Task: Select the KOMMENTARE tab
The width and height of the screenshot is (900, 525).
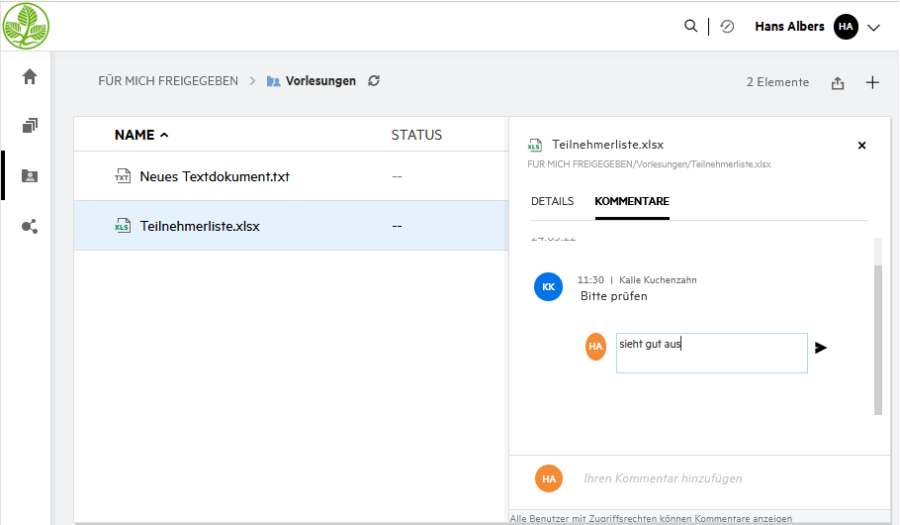Action: click(631, 201)
